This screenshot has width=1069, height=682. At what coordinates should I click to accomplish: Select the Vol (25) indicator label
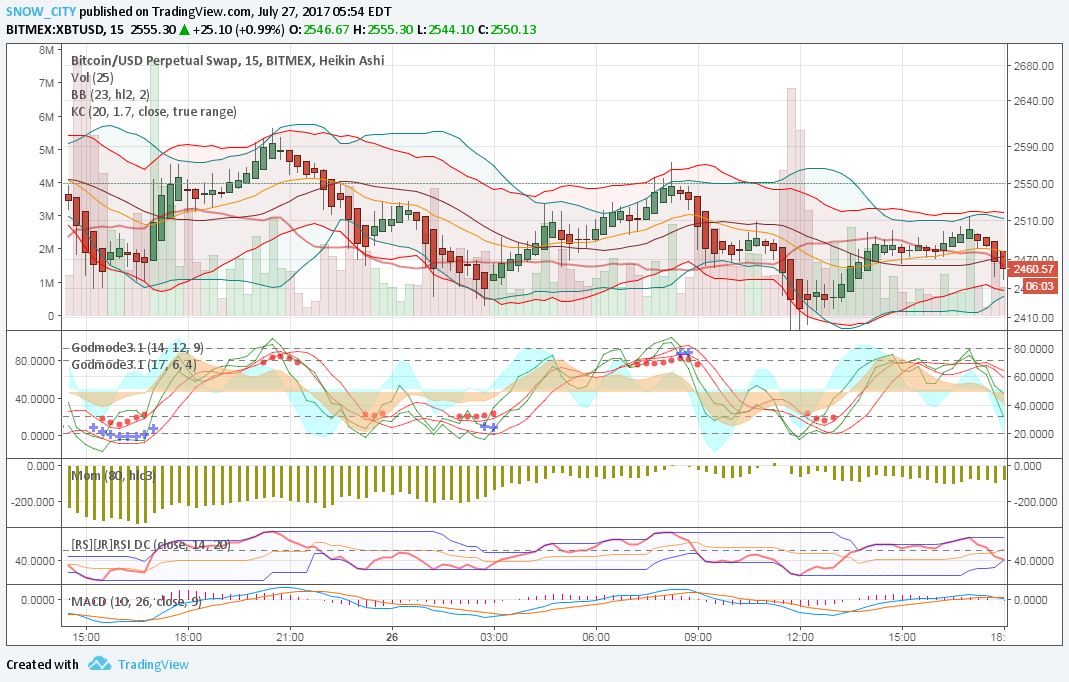click(92, 78)
